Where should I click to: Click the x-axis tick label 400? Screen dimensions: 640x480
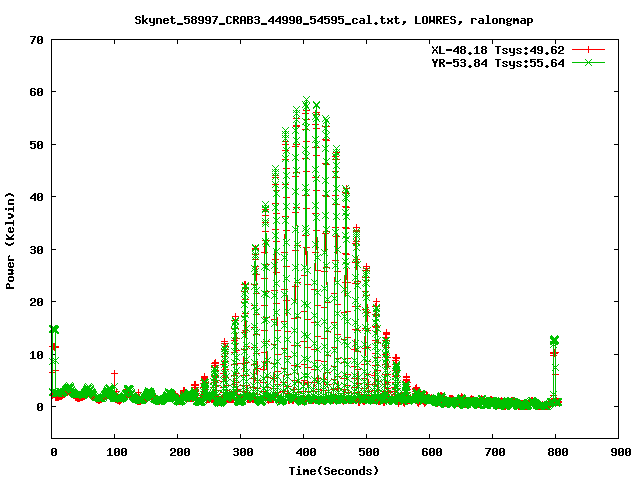[x=306, y=452]
